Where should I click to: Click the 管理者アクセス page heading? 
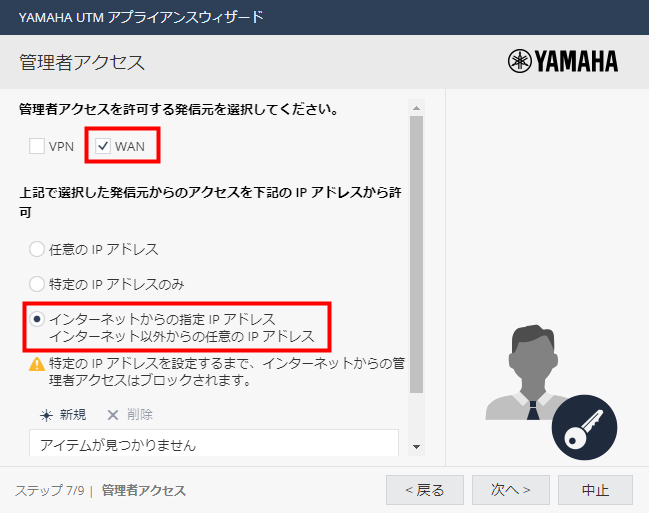pos(82,62)
